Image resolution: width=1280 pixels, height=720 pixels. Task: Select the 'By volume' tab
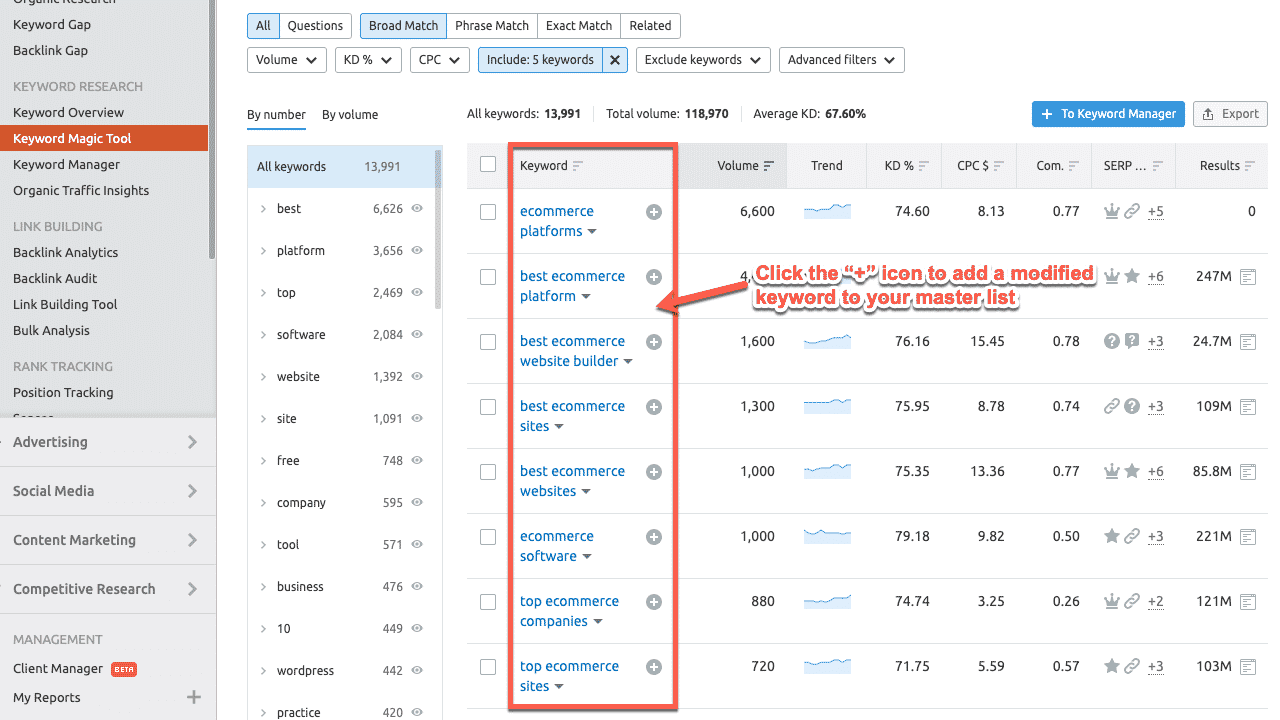tap(350, 115)
